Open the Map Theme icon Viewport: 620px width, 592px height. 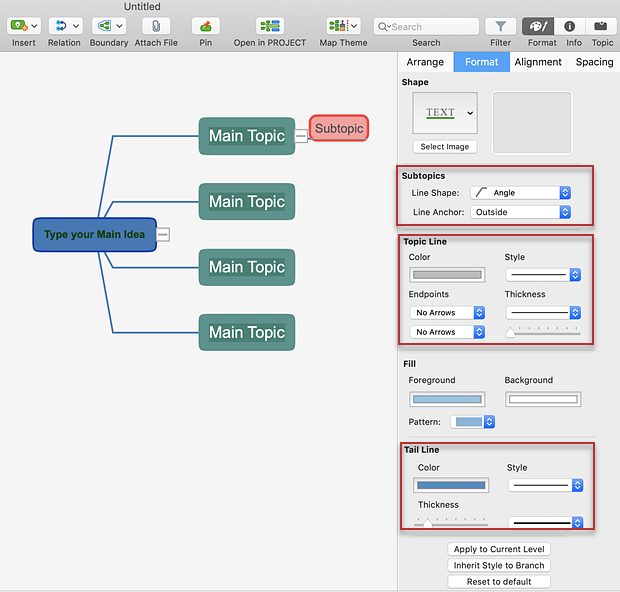[338, 26]
